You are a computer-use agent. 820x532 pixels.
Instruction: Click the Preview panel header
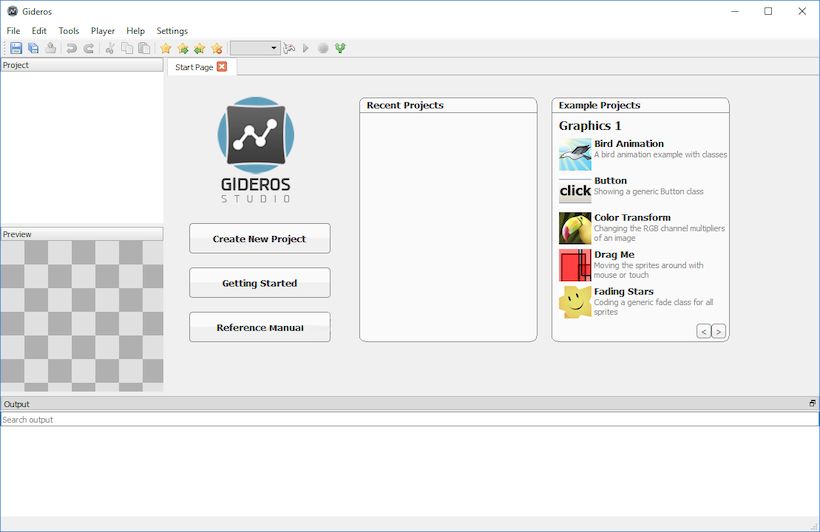(x=82, y=234)
